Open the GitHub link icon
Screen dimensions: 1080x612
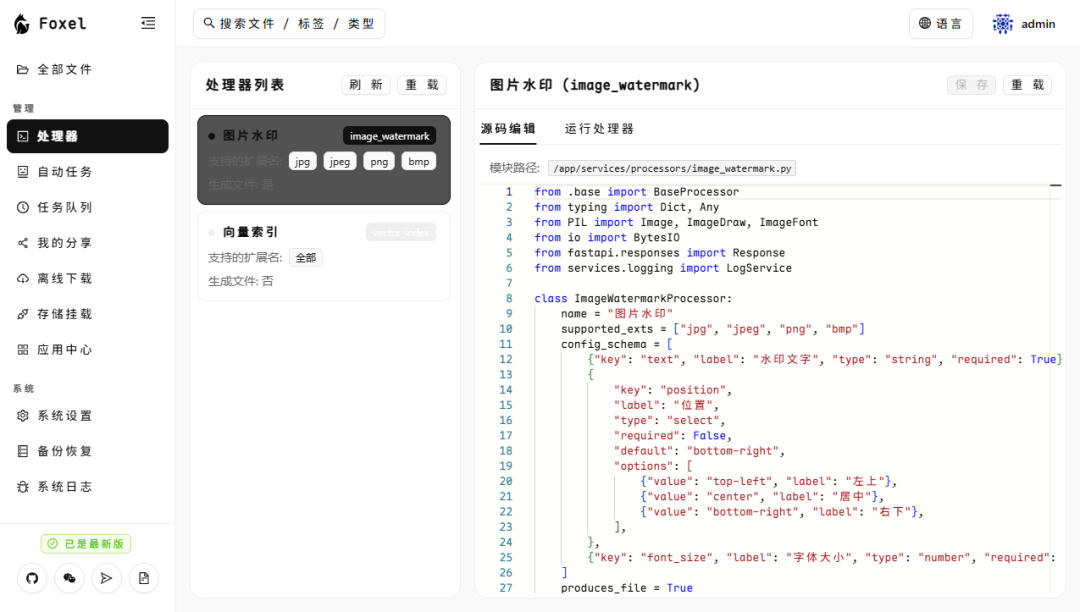32,578
